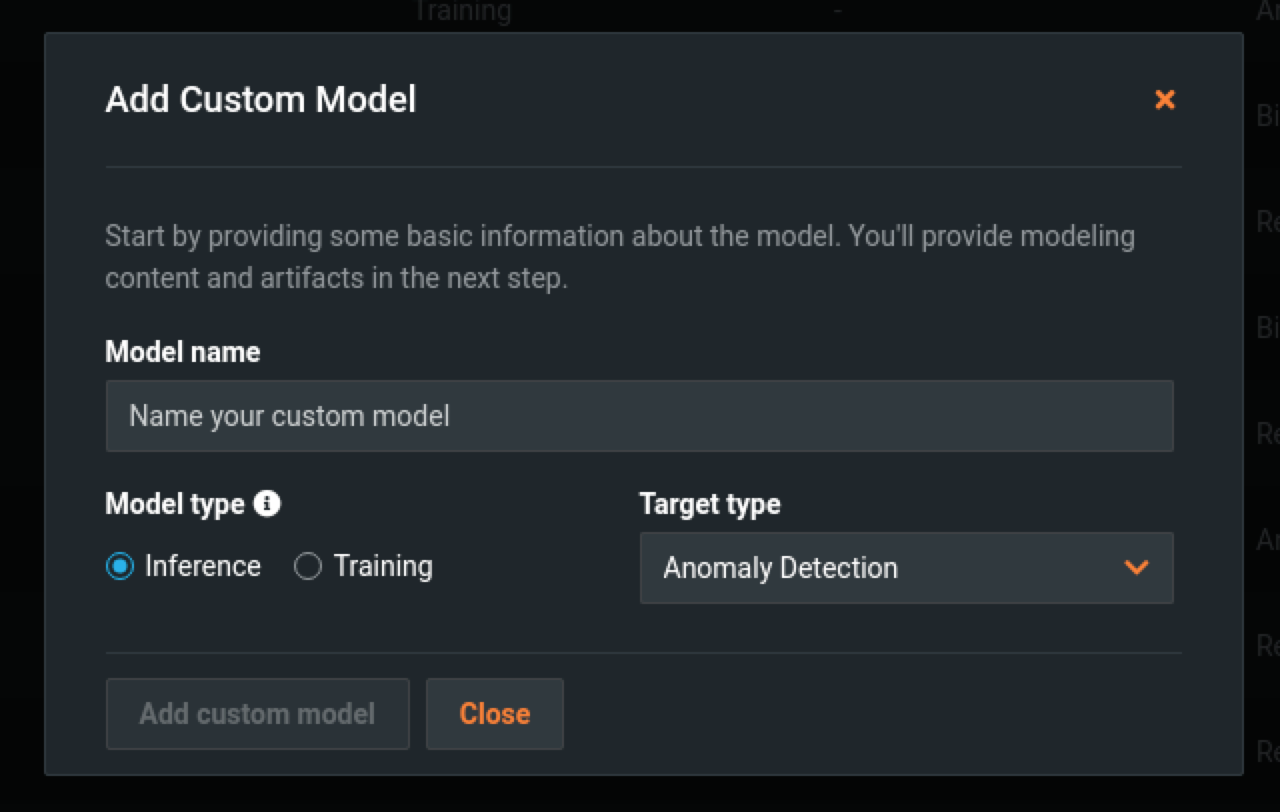Click the Model name field label

pyautogui.click(x=182, y=352)
